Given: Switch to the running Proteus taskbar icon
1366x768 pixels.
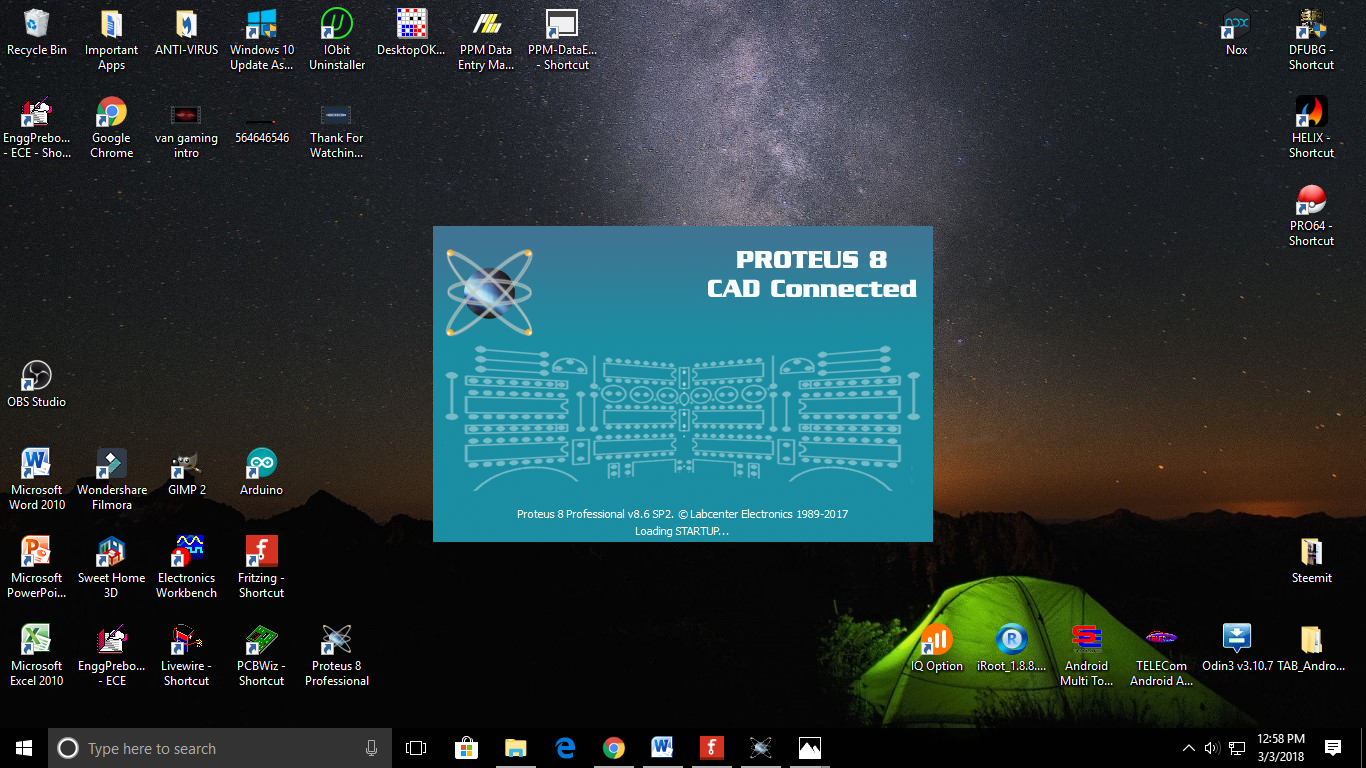Looking at the screenshot, I should click(x=760, y=747).
